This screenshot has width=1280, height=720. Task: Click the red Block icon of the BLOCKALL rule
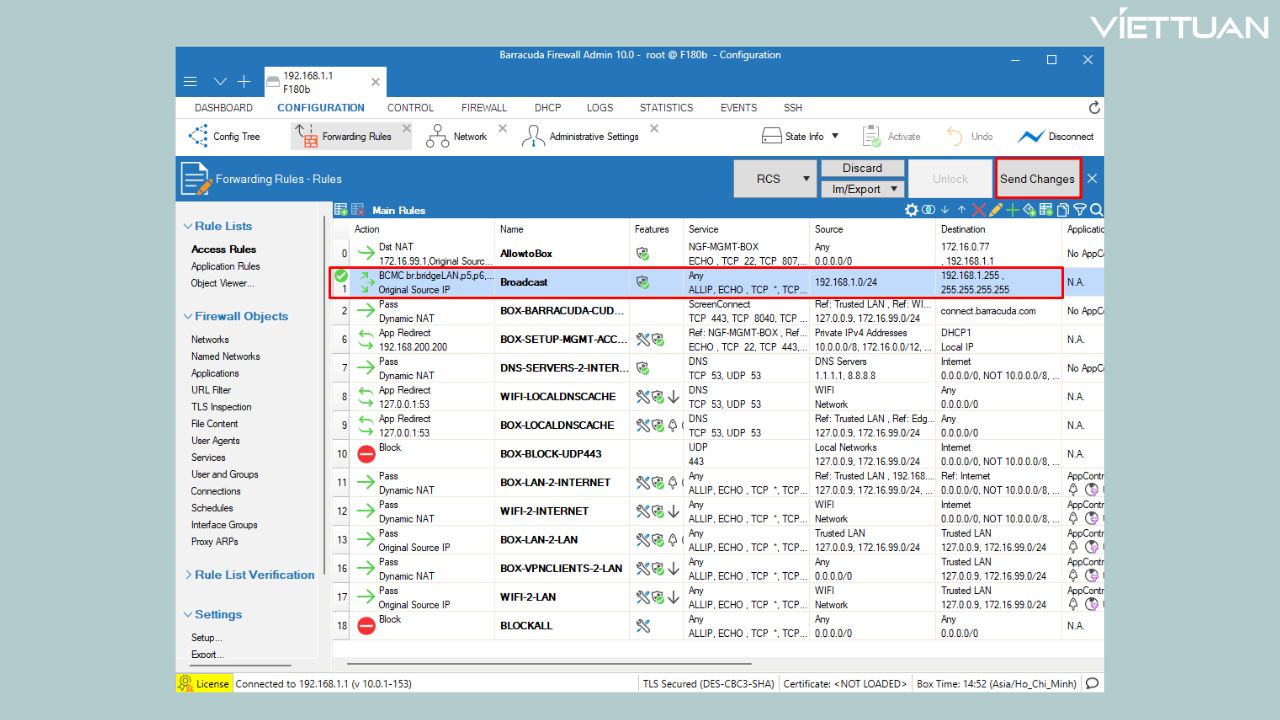(366, 625)
